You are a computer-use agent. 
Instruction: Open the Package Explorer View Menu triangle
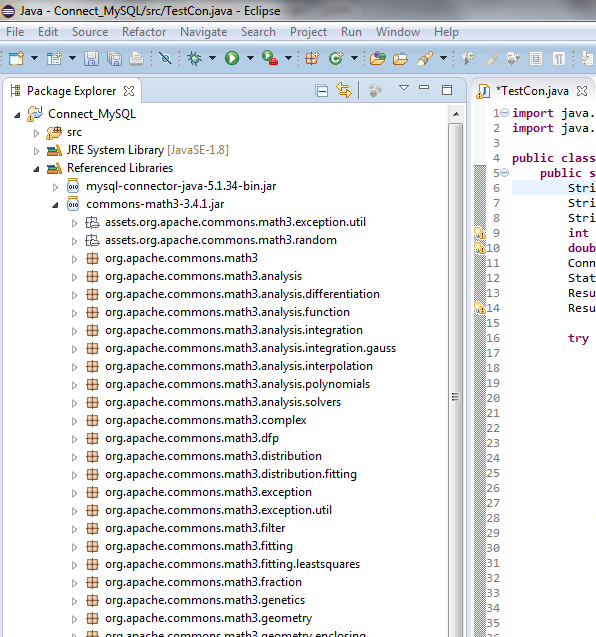(404, 88)
